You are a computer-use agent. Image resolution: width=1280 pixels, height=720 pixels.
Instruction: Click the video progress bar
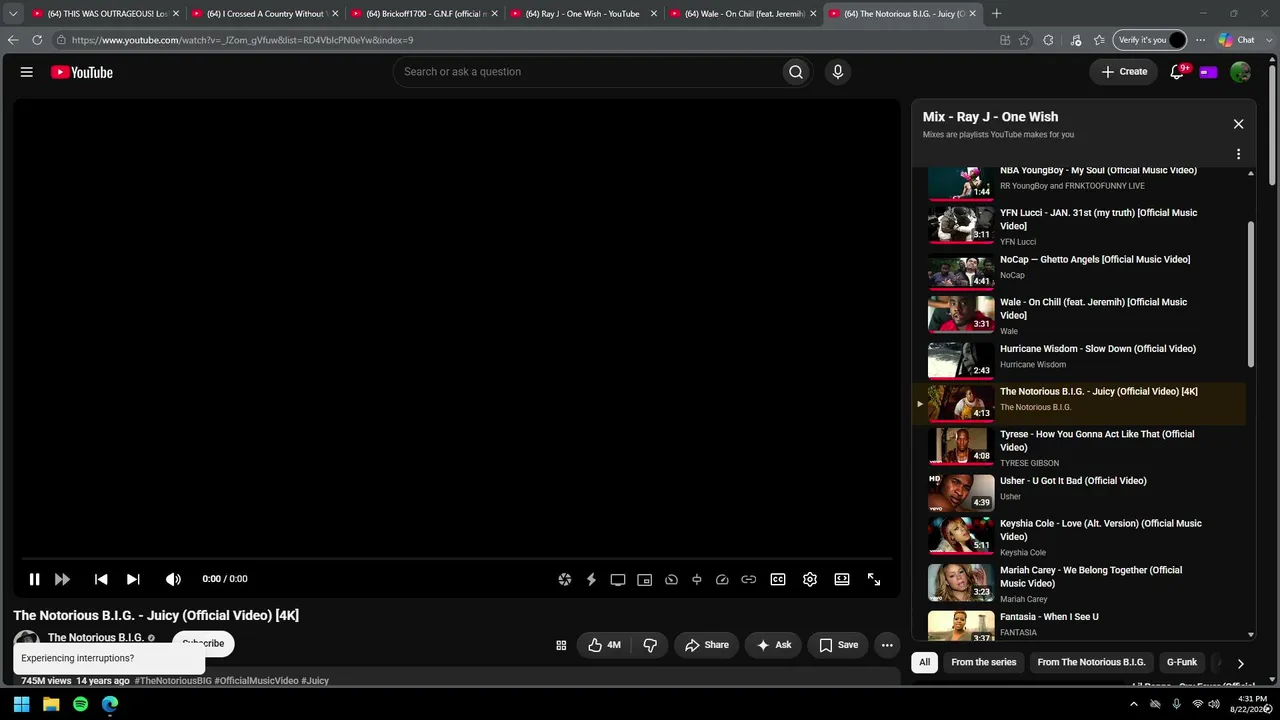457,559
